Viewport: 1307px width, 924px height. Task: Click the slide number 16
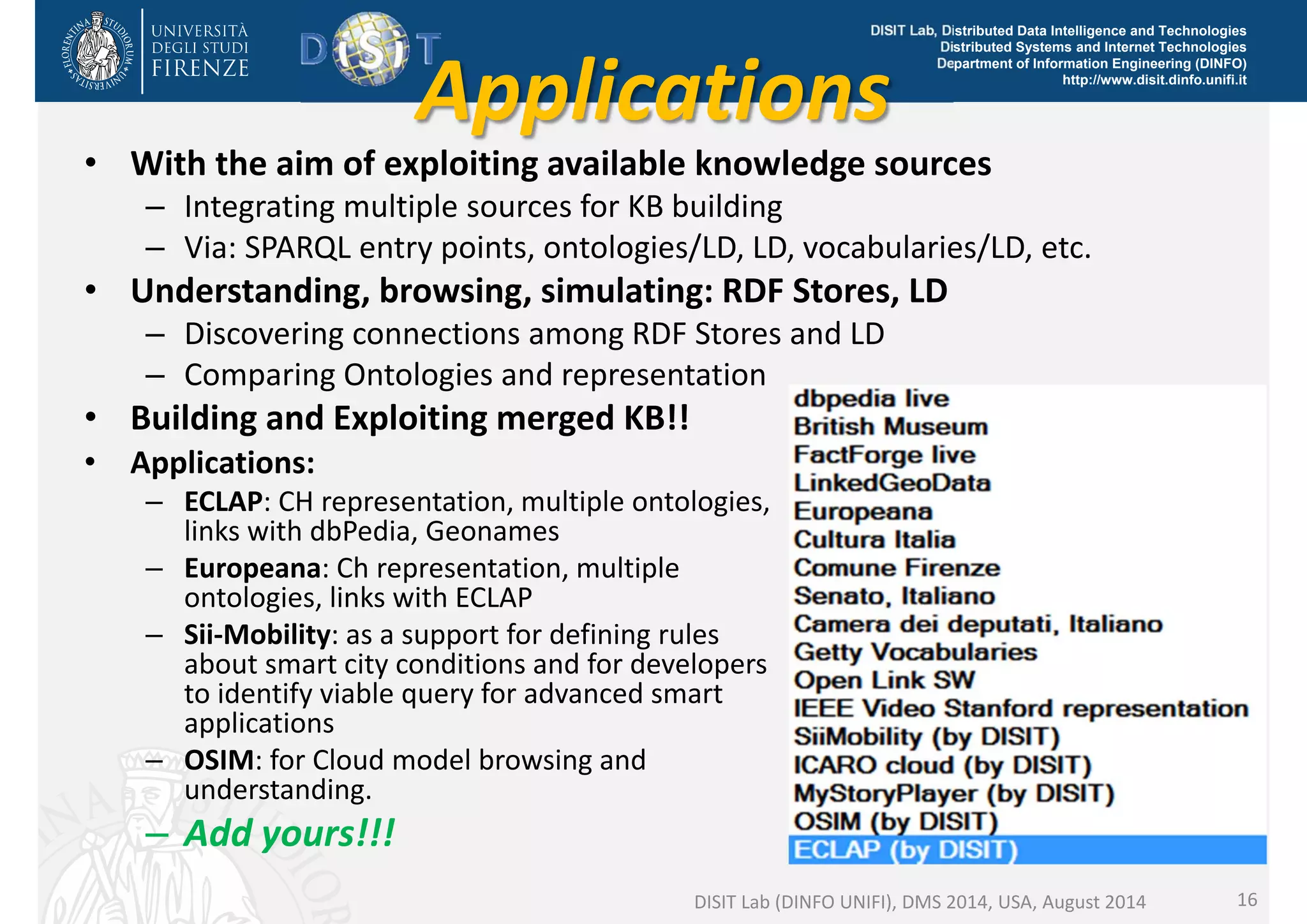point(1247,900)
